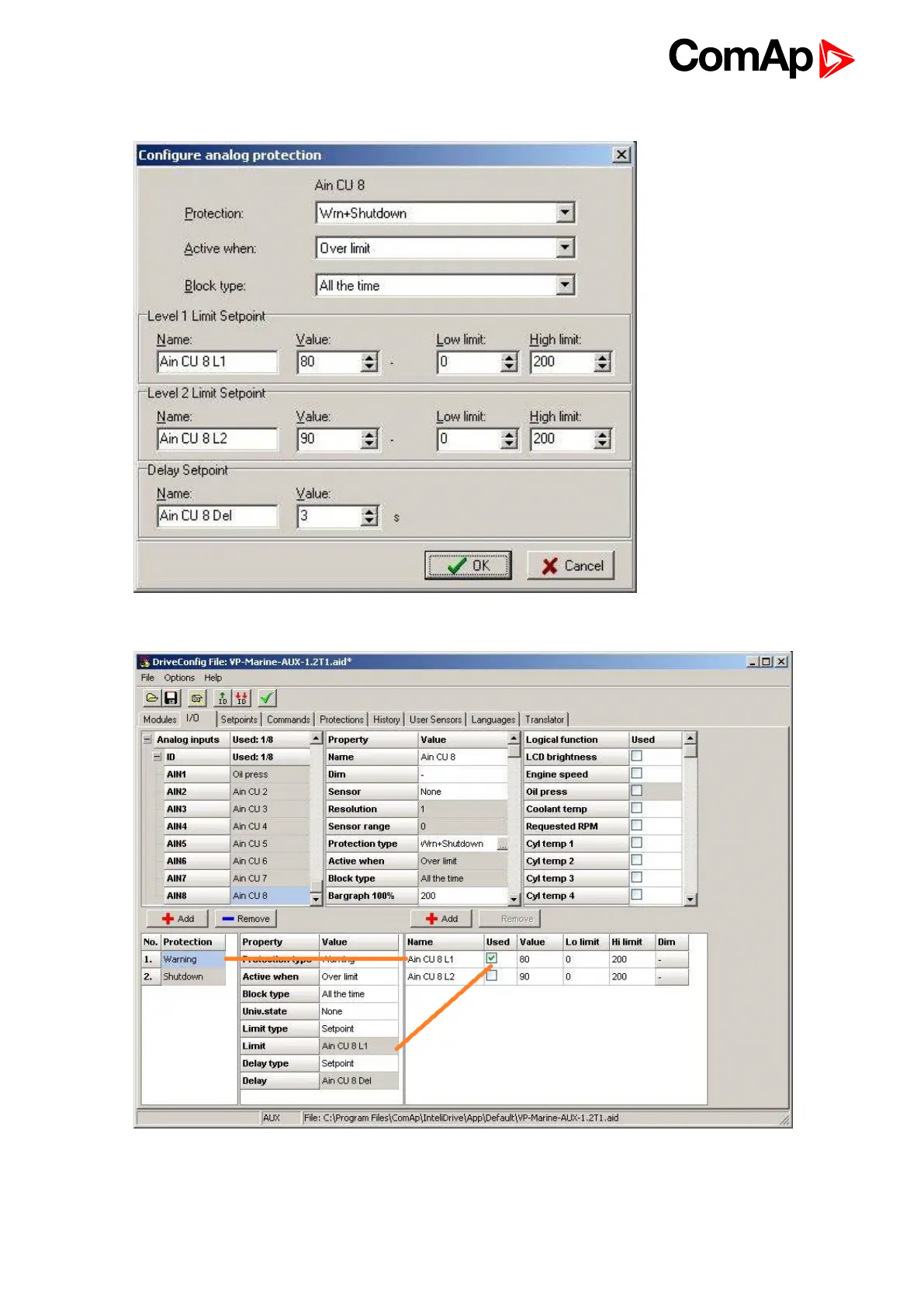924x1307 pixels.
Task: Click the green checkmark toolbar icon
Action: tap(267, 698)
